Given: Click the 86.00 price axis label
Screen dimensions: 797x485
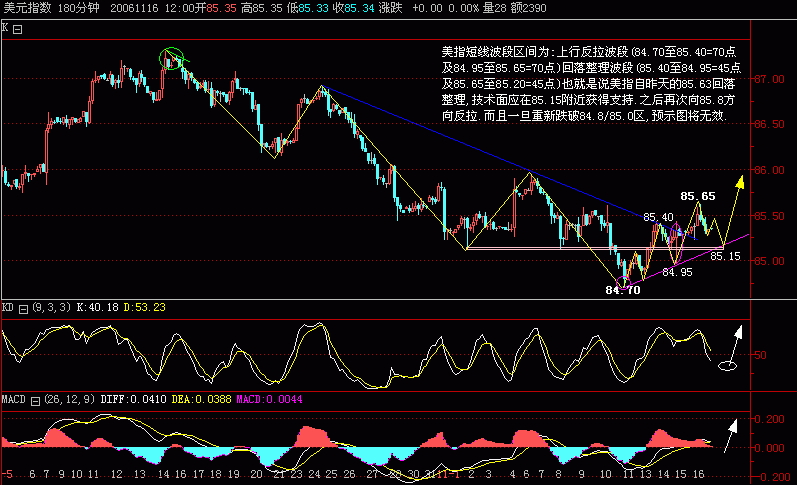Looking at the screenshot, I should pyautogui.click(x=769, y=170).
